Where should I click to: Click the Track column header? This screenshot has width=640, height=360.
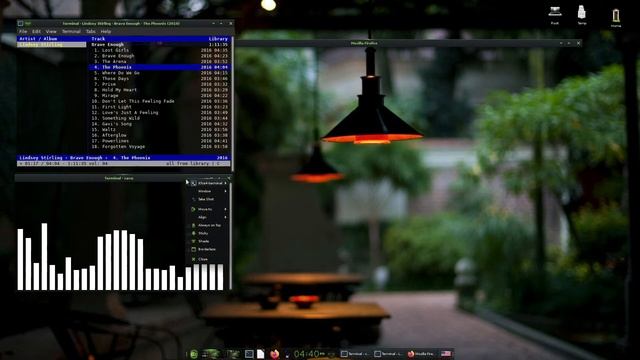point(98,39)
